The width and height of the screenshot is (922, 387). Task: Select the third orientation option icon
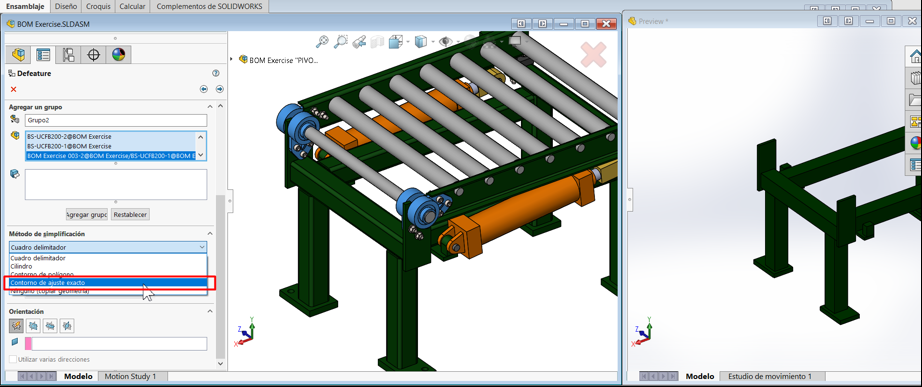51,325
